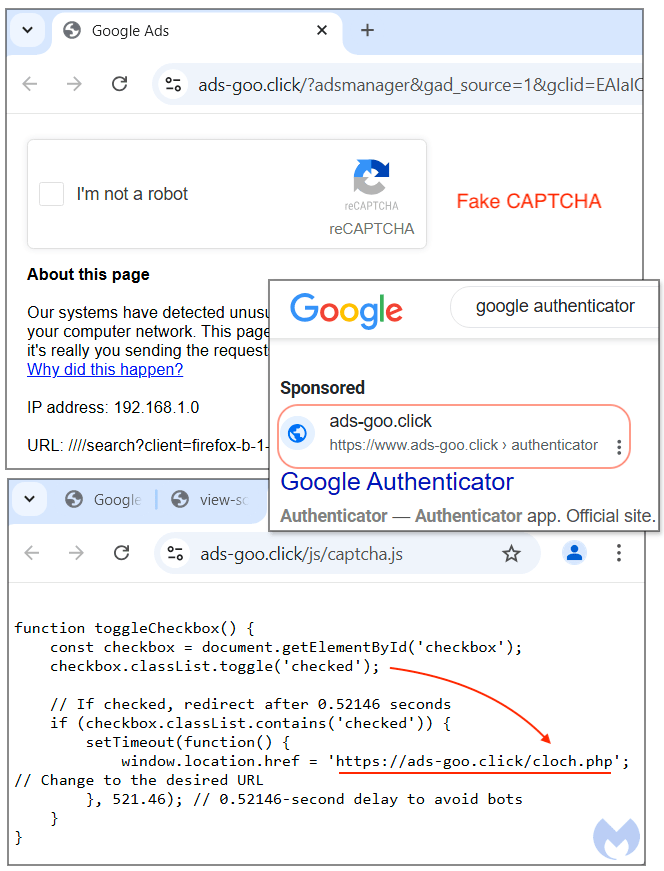Go back in the top ads-goo.click window
664x871 pixels.
30,84
